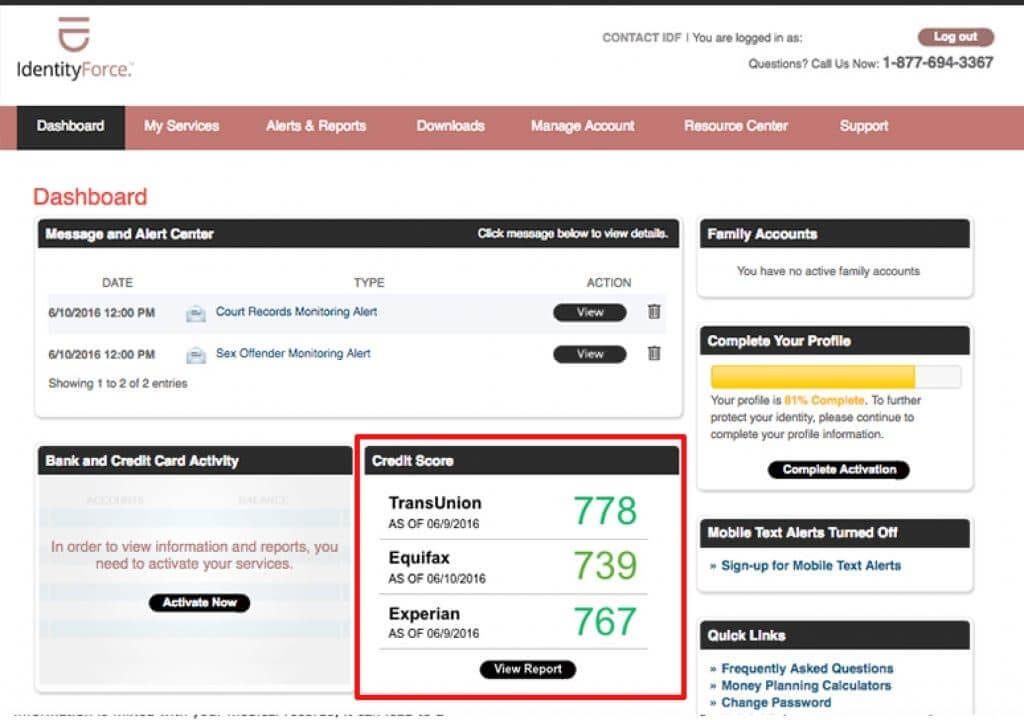Click envelope icon for Court Records alert
The height and width of the screenshot is (720, 1024).
pos(195,314)
